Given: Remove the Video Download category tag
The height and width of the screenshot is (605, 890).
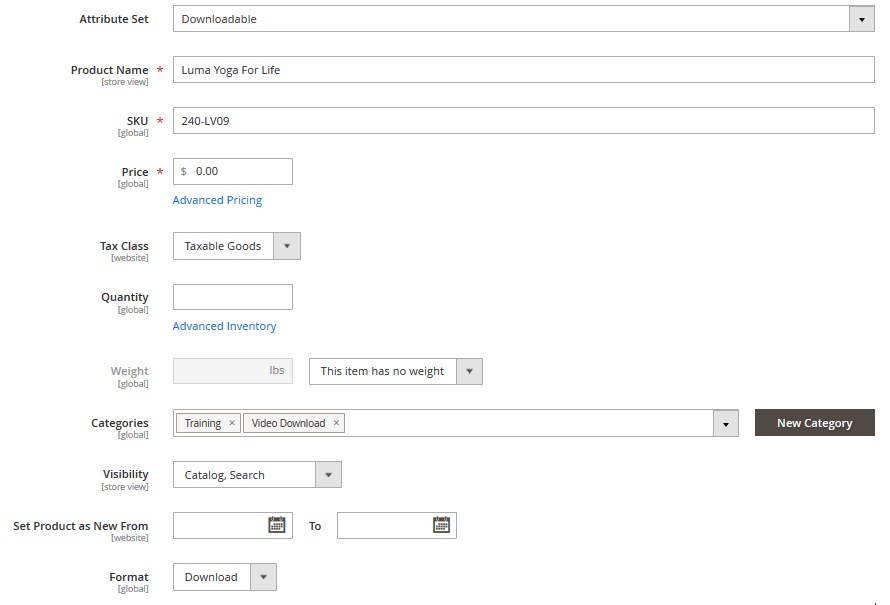Looking at the screenshot, I should coord(336,423).
